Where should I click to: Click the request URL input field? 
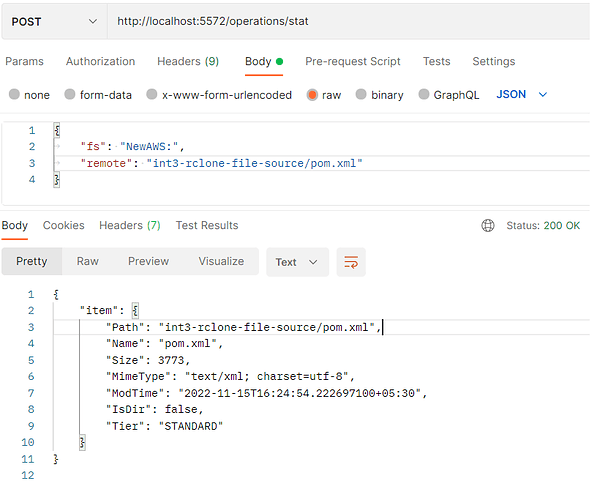(x=348, y=22)
